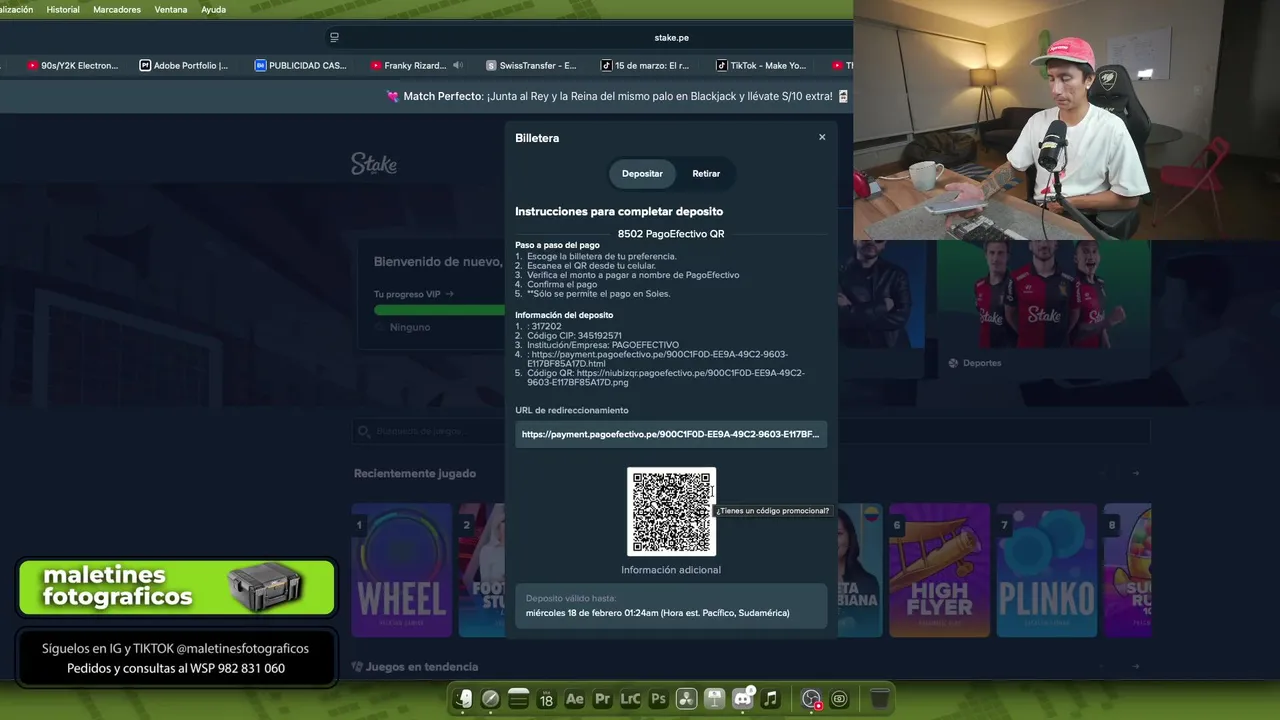Click Institución/Empresa: PAGOEFECTIVO text

603,345
